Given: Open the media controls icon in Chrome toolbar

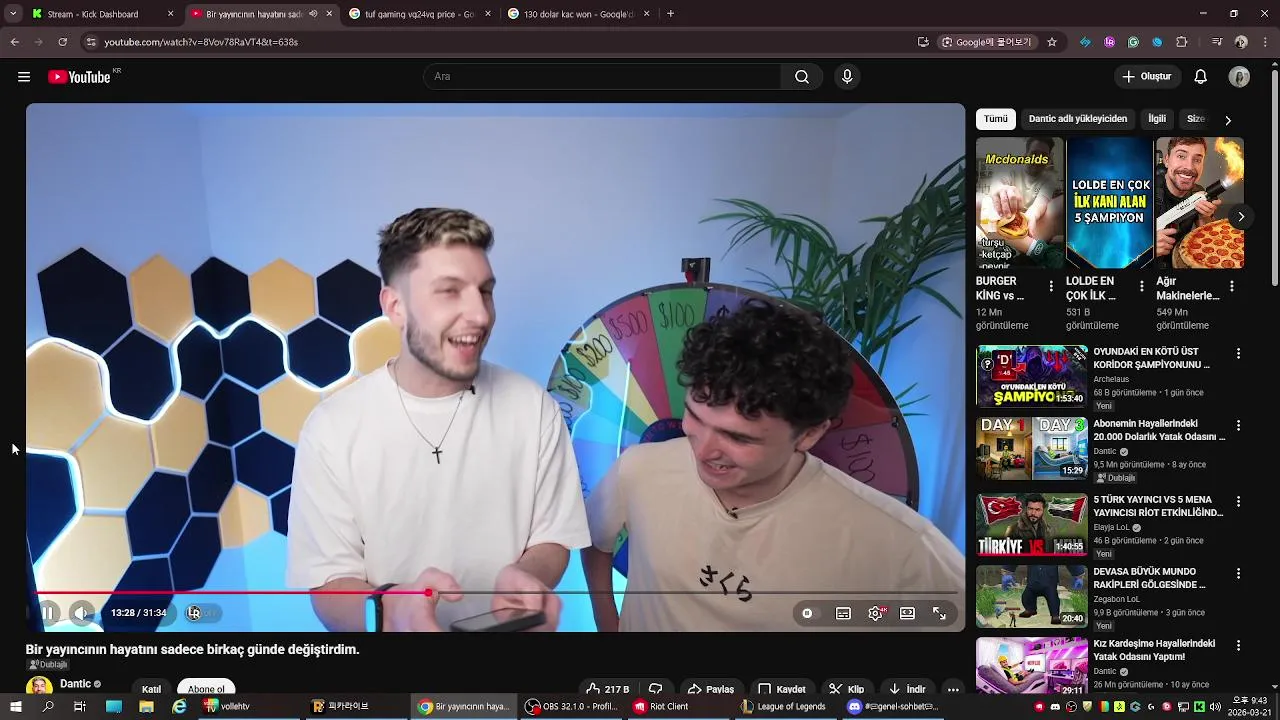Looking at the screenshot, I should (x=1216, y=42).
